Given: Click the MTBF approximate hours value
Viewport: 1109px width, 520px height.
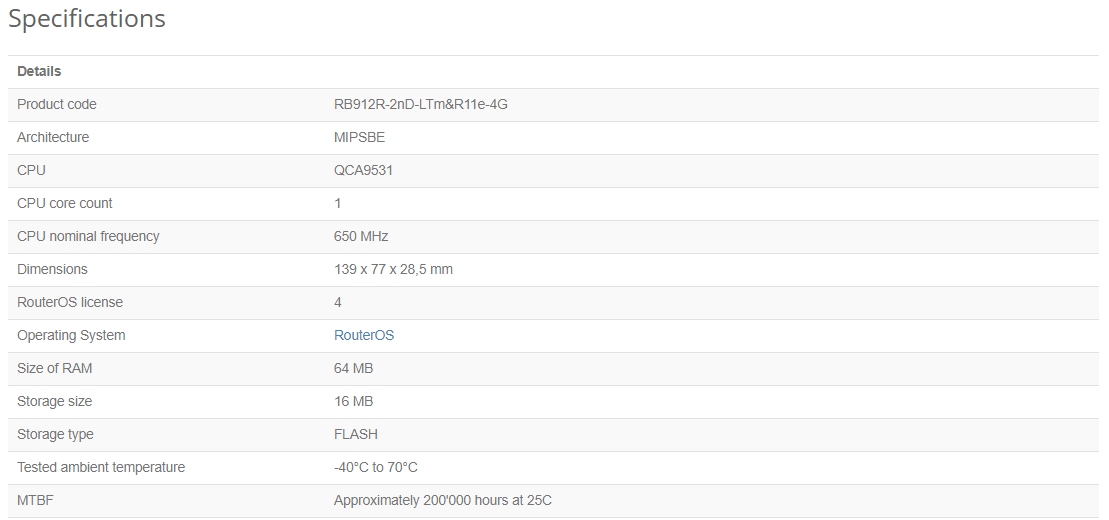Looking at the screenshot, I should click(x=442, y=500).
